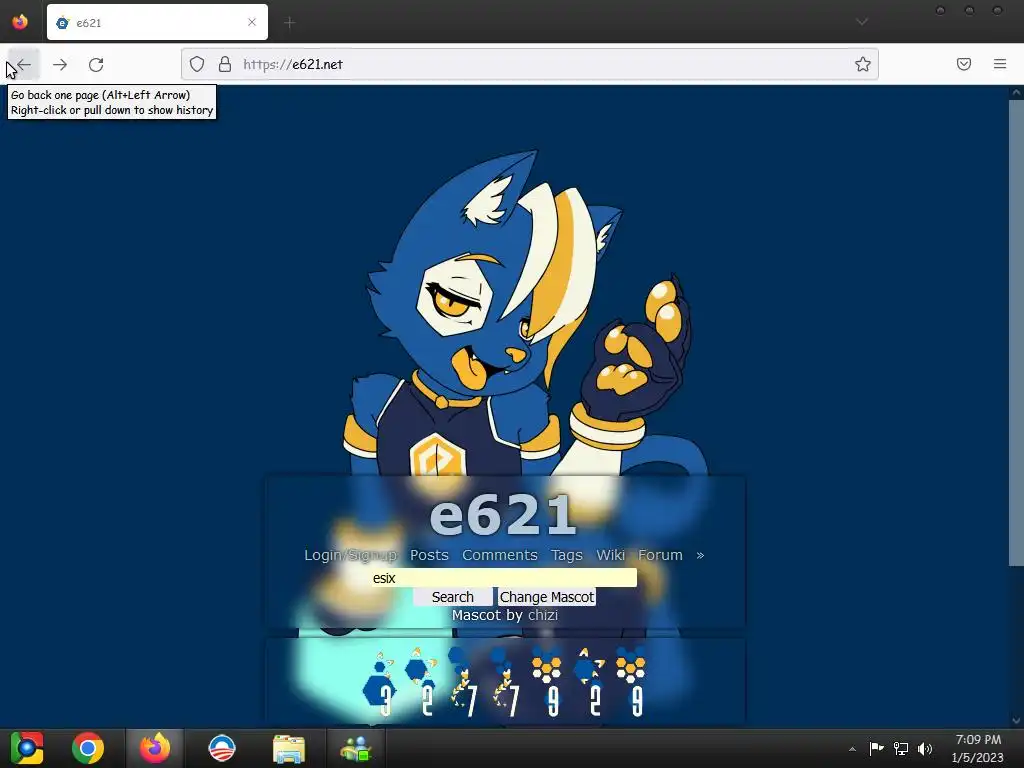The height and width of the screenshot is (768, 1024).
Task: Click the page vertical scrollbar thumb
Action: (x=1016, y=332)
